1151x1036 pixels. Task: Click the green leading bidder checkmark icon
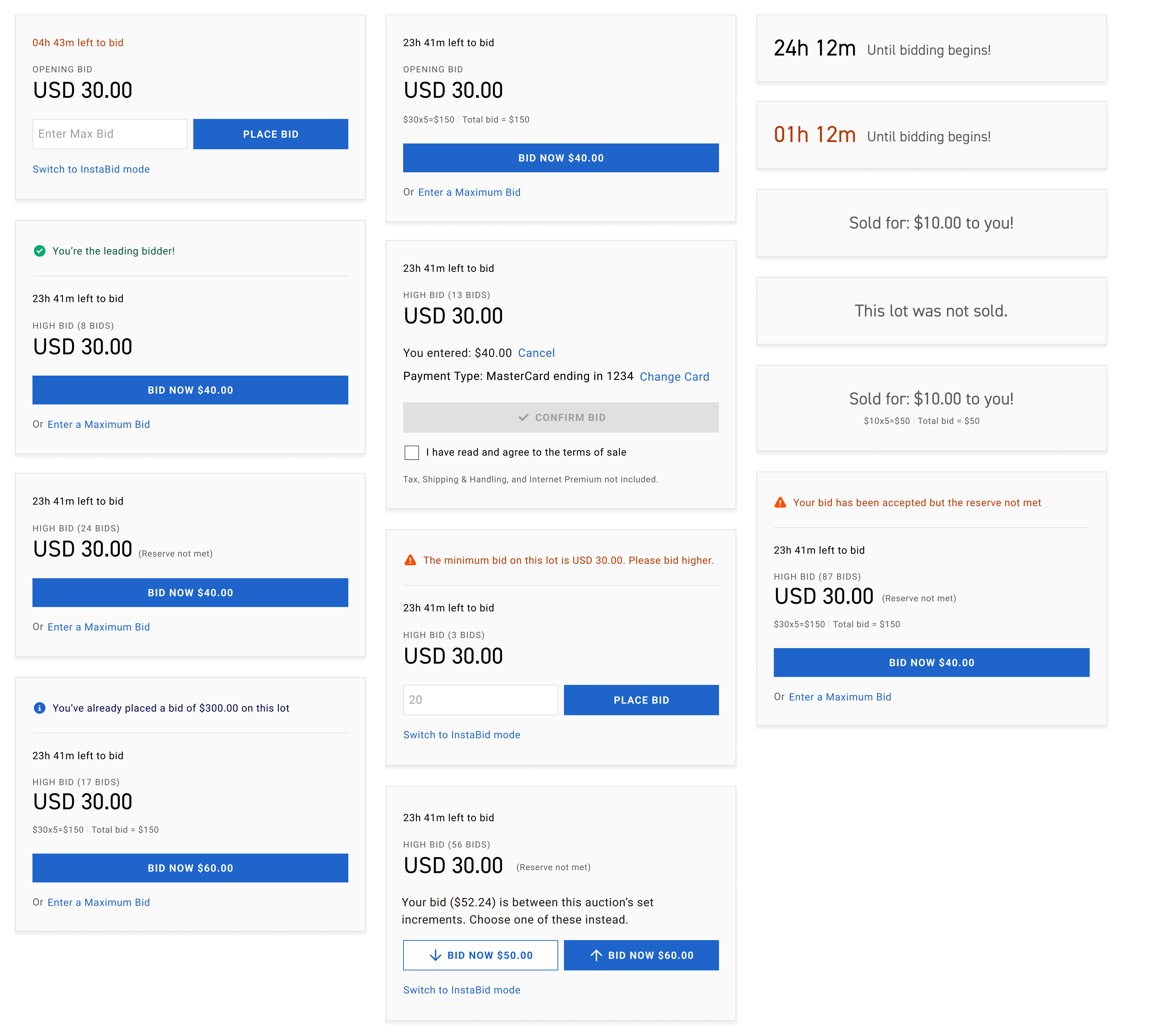tap(39, 251)
